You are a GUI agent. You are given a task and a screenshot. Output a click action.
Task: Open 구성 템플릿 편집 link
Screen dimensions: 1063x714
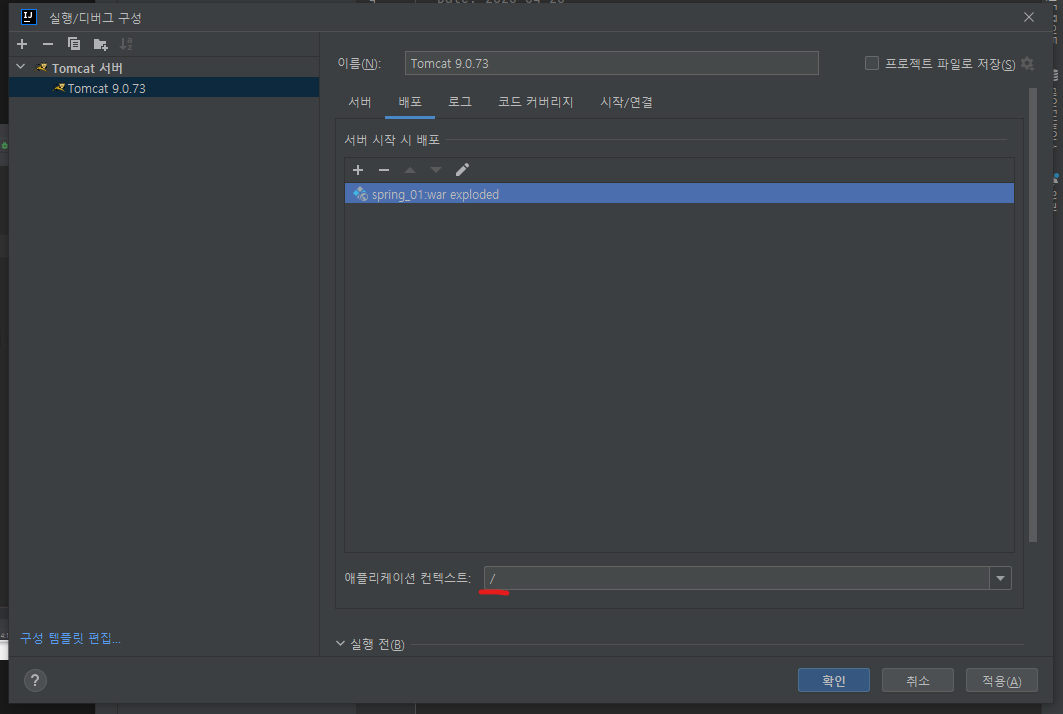click(x=71, y=638)
